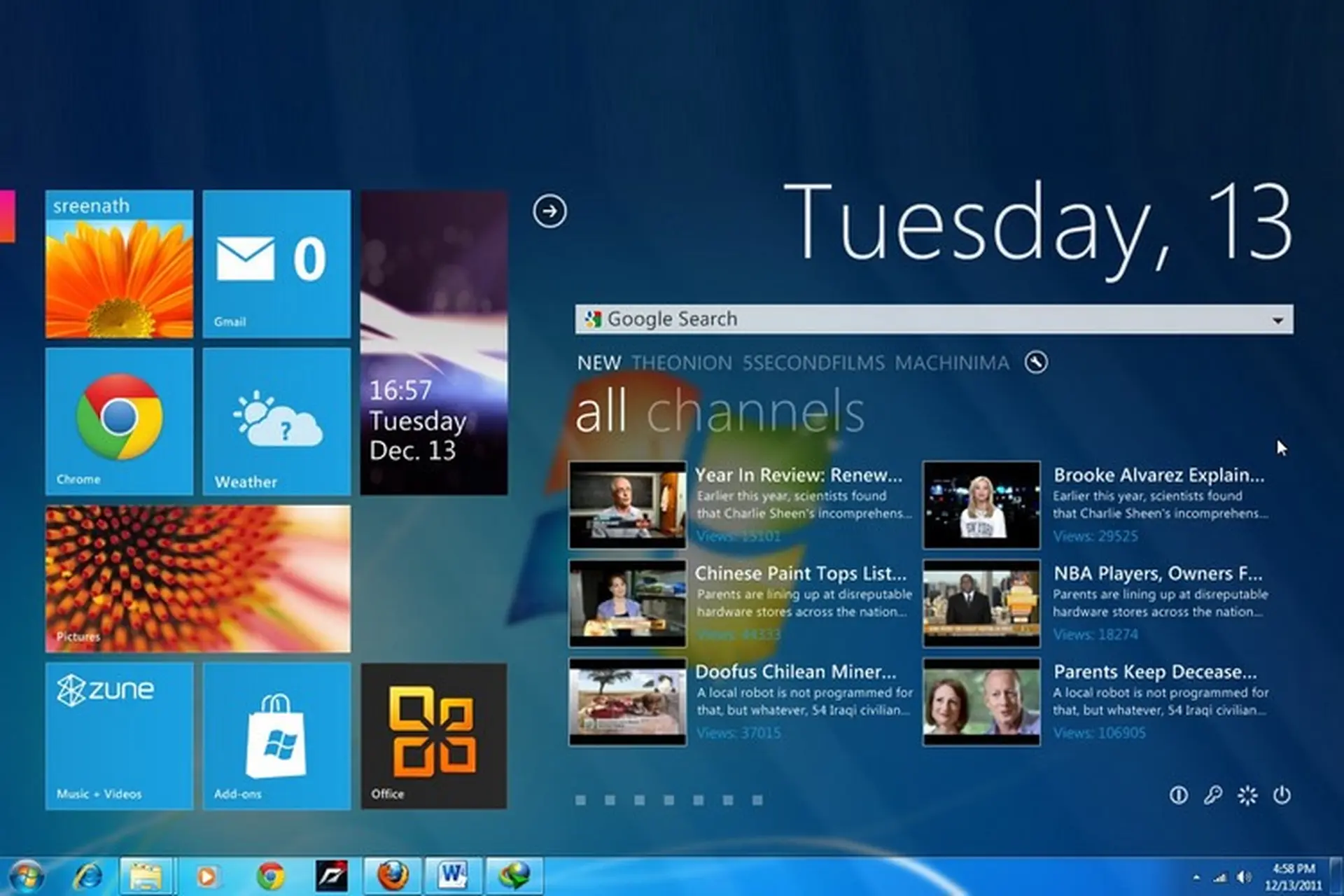Image resolution: width=1344 pixels, height=896 pixels.
Task: Open the Parents Keep Decease... title
Action: coord(1155,672)
